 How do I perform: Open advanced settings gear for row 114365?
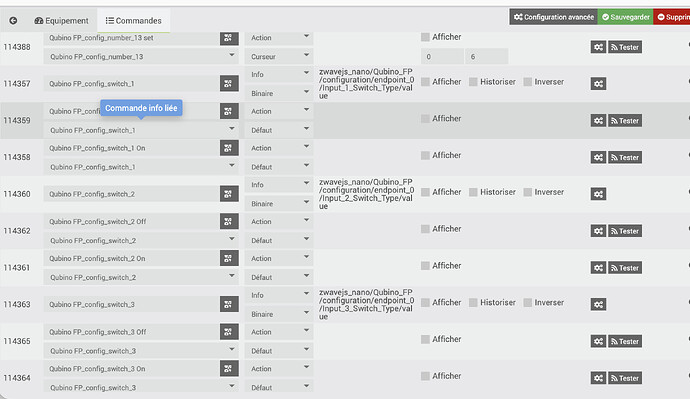click(598, 341)
